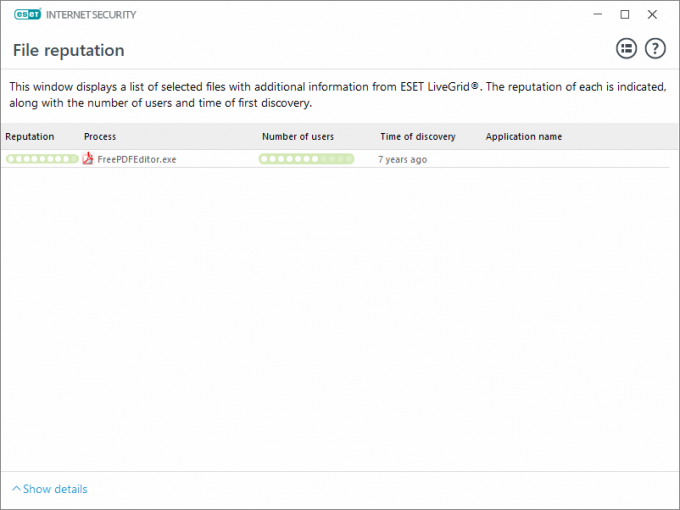Viewport: 680px width, 510px height.
Task: Sort by the Process column header
Action: [x=100, y=136]
